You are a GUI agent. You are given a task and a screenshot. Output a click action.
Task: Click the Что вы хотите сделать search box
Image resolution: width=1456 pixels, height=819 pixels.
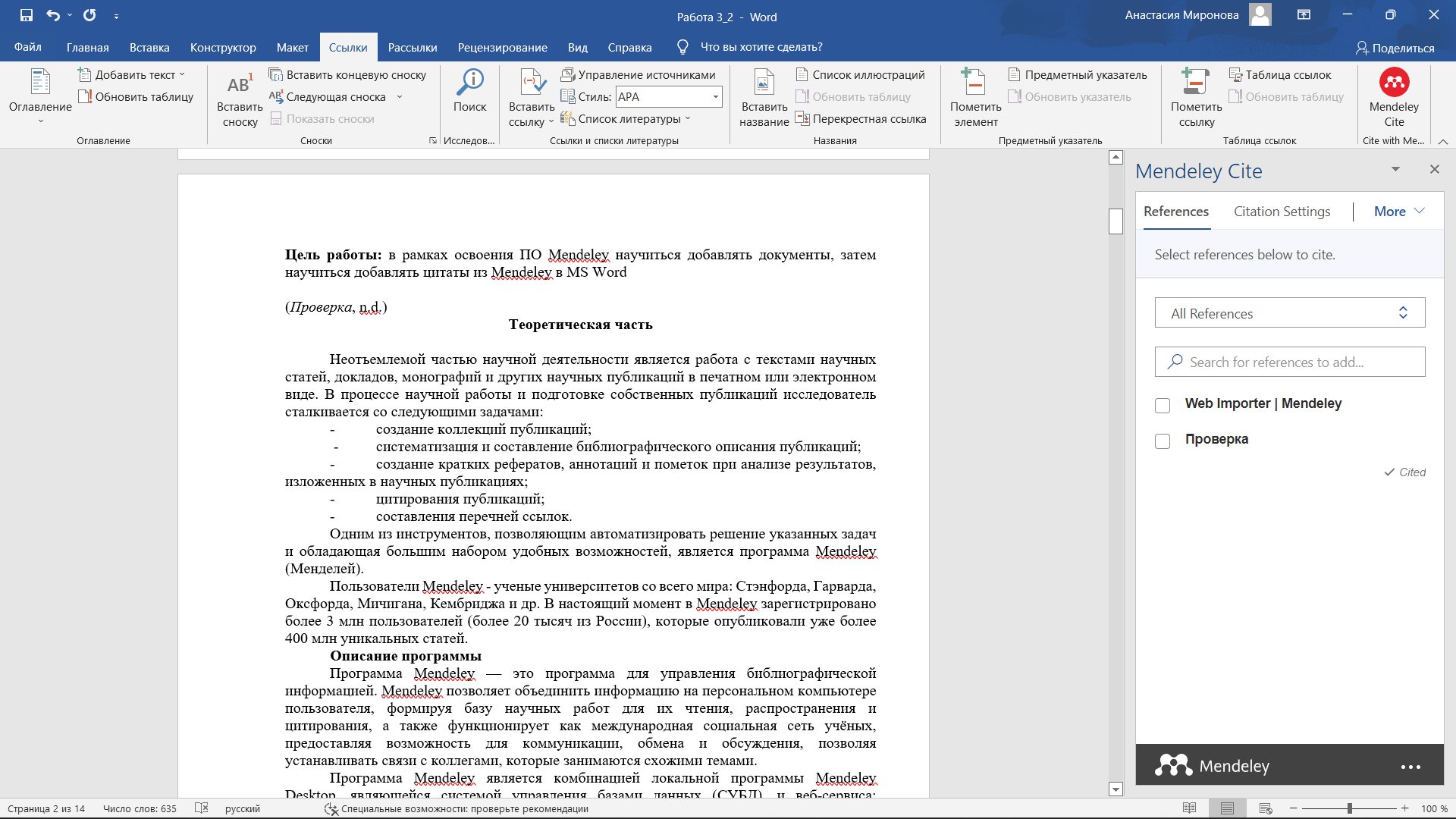tap(761, 47)
